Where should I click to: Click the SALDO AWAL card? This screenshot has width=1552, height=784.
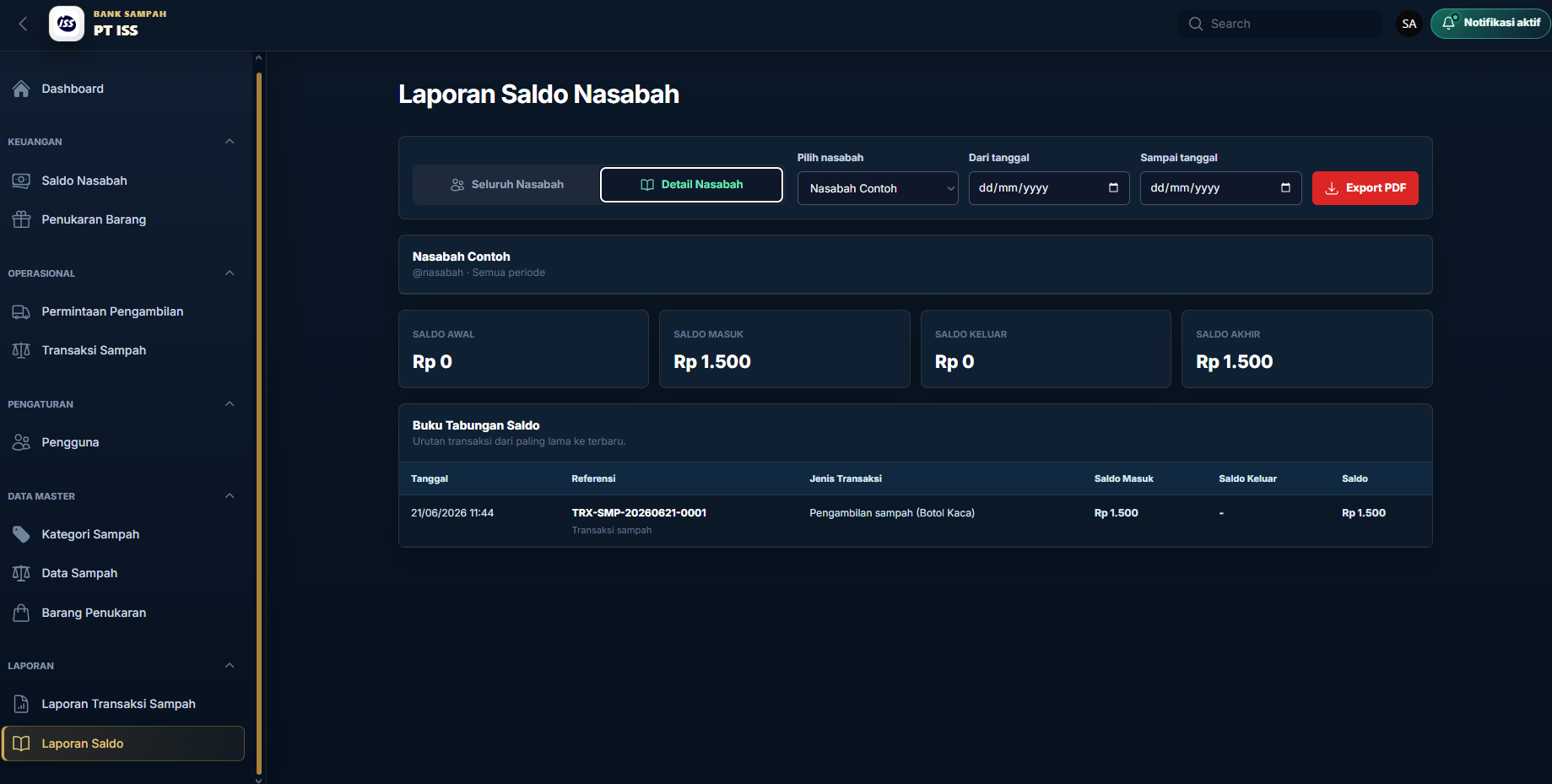pyautogui.click(x=523, y=349)
